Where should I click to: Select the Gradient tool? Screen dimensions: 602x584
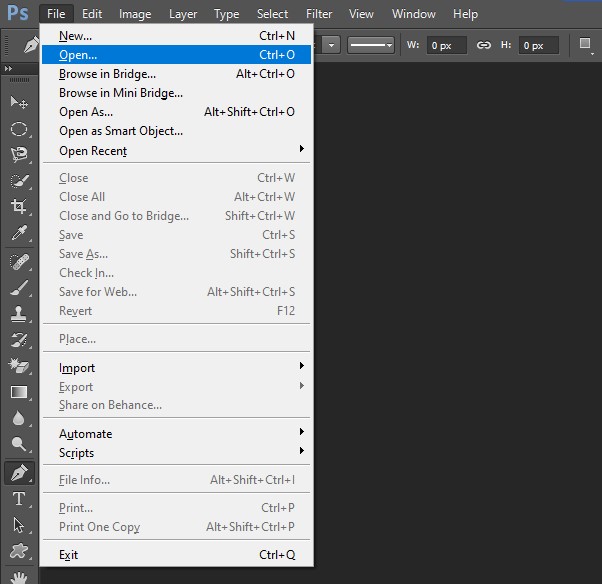[x=18, y=392]
